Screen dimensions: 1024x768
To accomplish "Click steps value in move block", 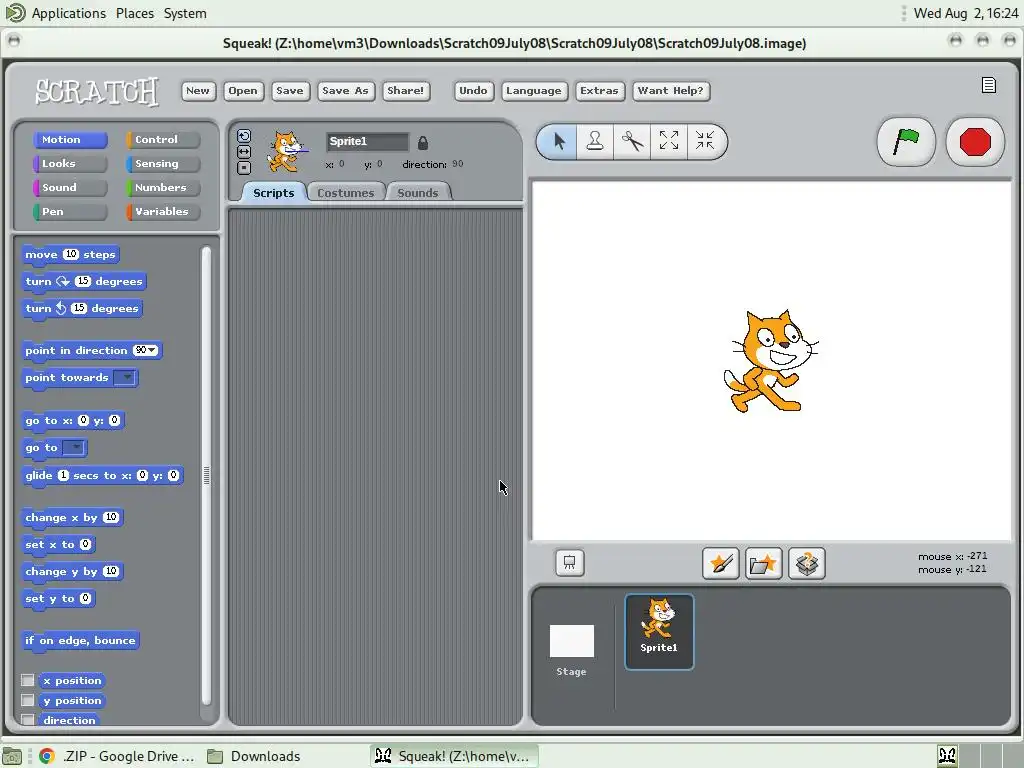I will 71,255.
